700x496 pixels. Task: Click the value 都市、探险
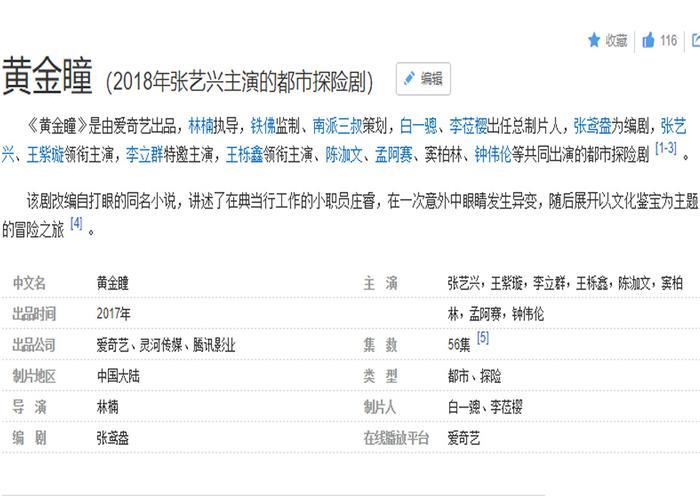pyautogui.click(x=474, y=376)
